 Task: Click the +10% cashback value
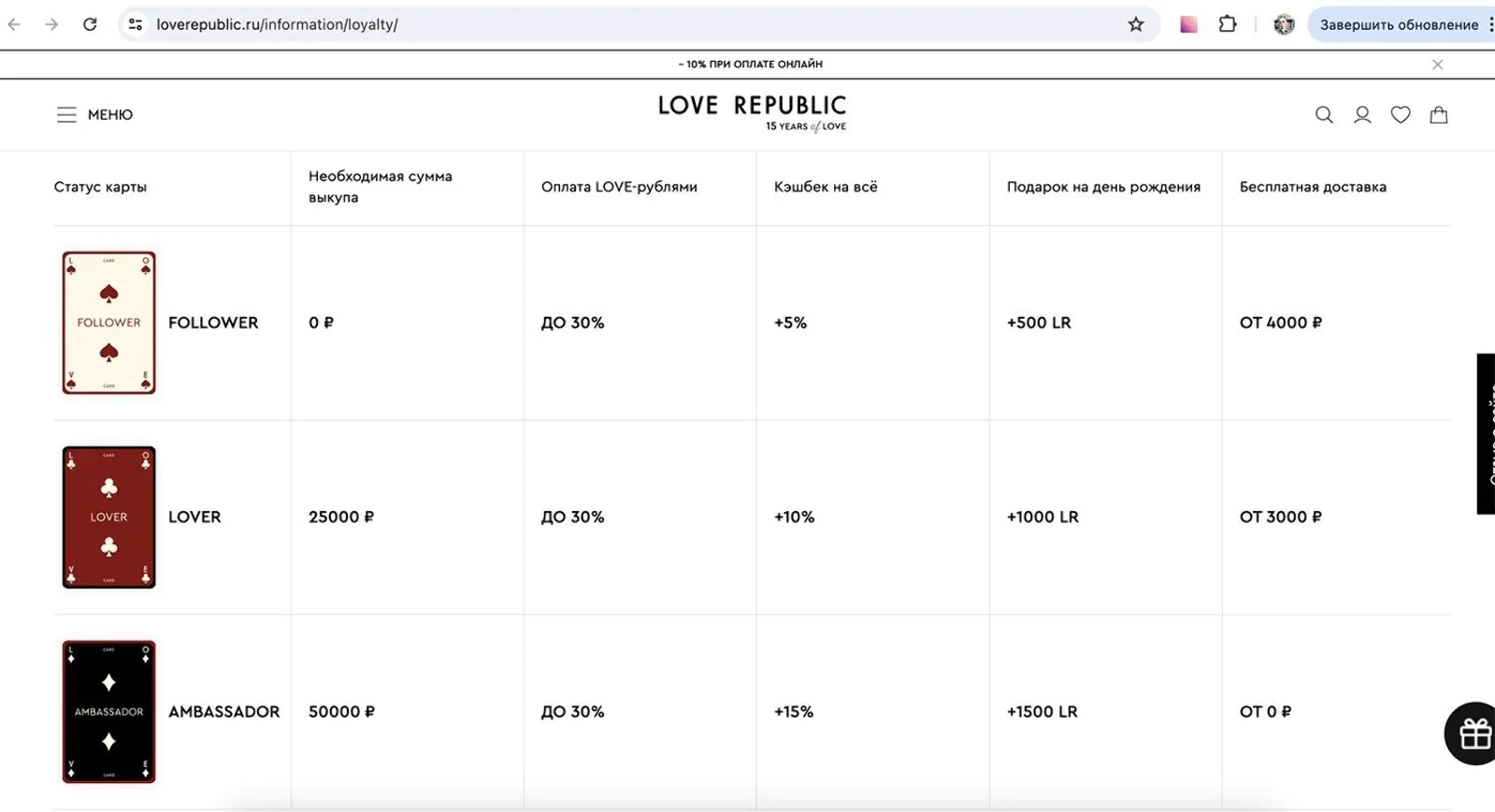click(x=794, y=517)
